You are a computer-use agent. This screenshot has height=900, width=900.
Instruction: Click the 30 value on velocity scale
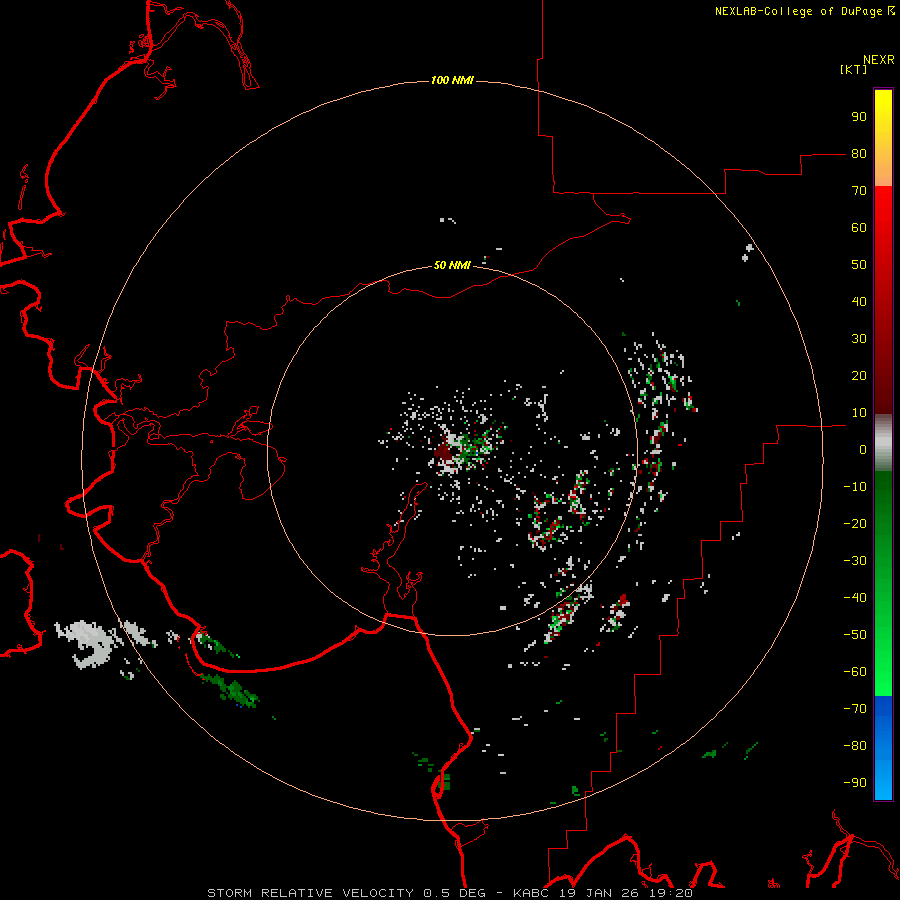(x=859, y=339)
